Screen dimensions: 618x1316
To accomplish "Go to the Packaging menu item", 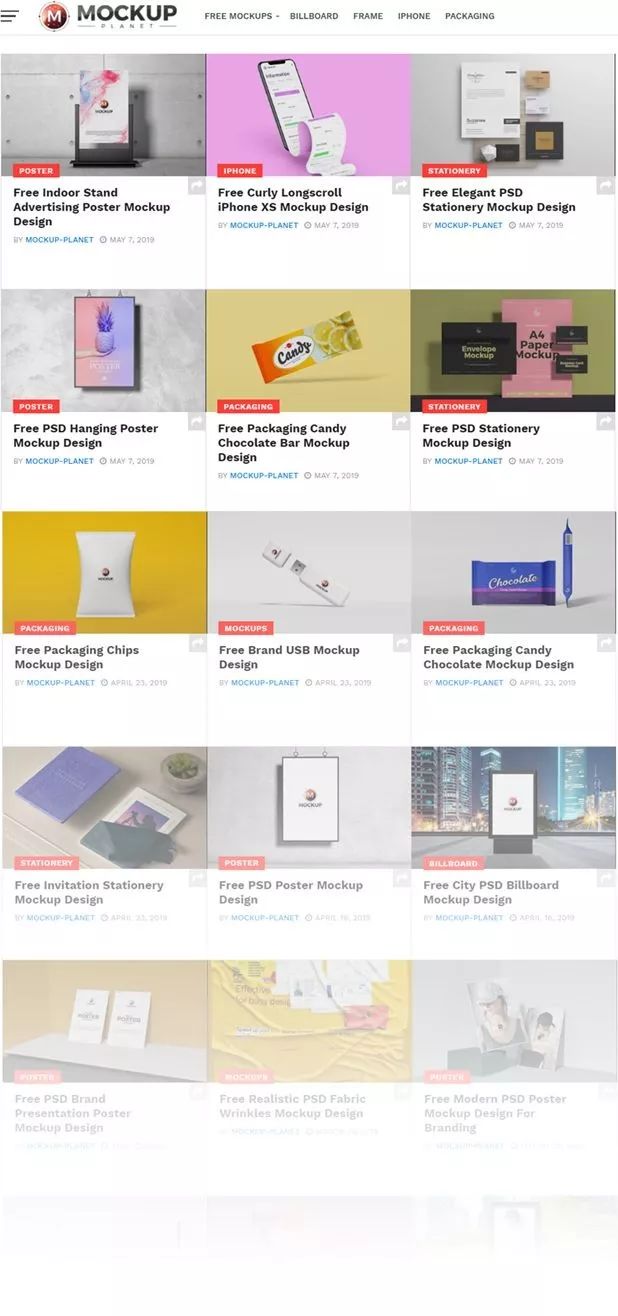I will [x=470, y=16].
